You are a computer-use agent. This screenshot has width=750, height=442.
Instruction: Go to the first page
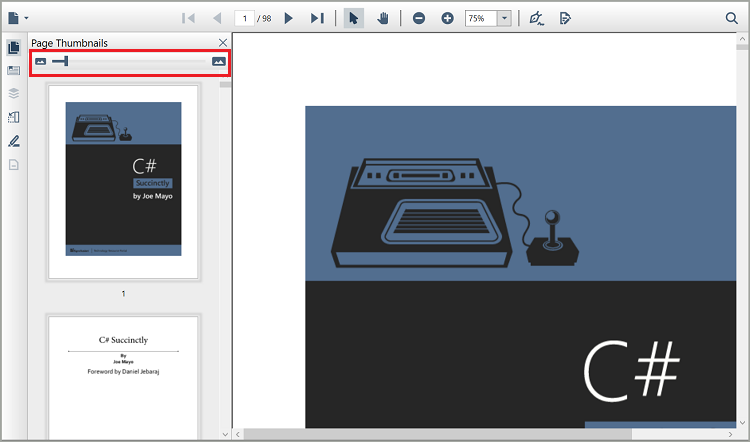coord(187,18)
